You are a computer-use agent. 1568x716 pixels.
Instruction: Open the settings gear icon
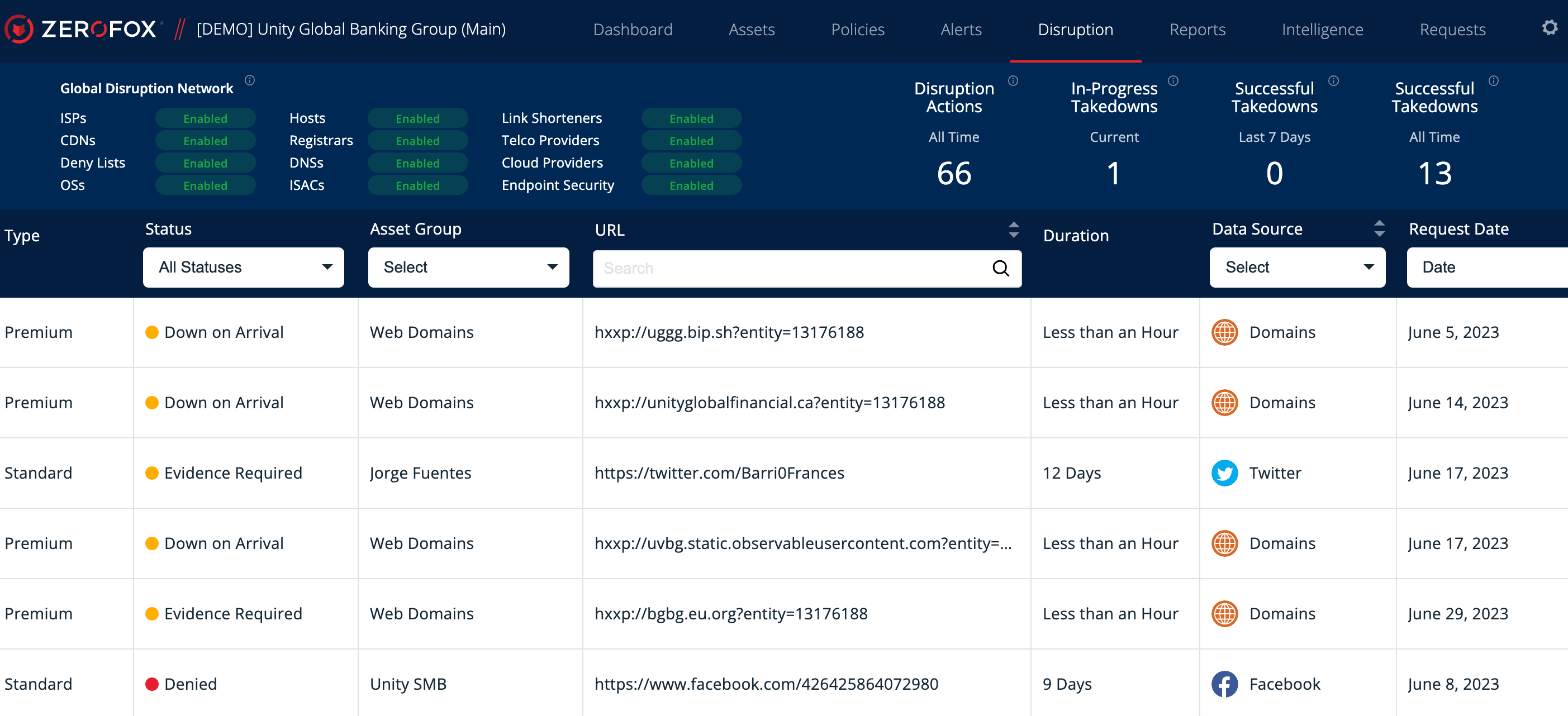coord(1549,28)
